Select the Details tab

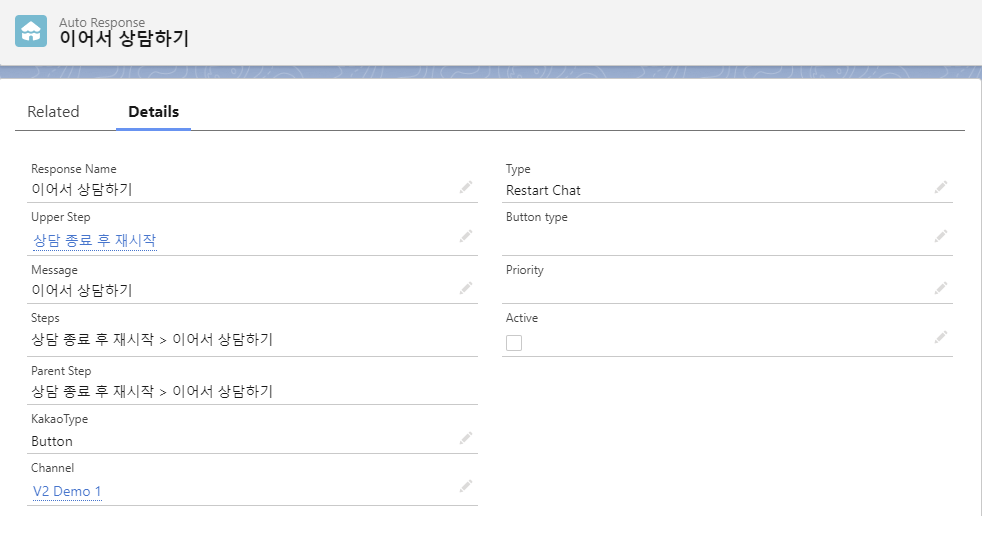(x=153, y=112)
